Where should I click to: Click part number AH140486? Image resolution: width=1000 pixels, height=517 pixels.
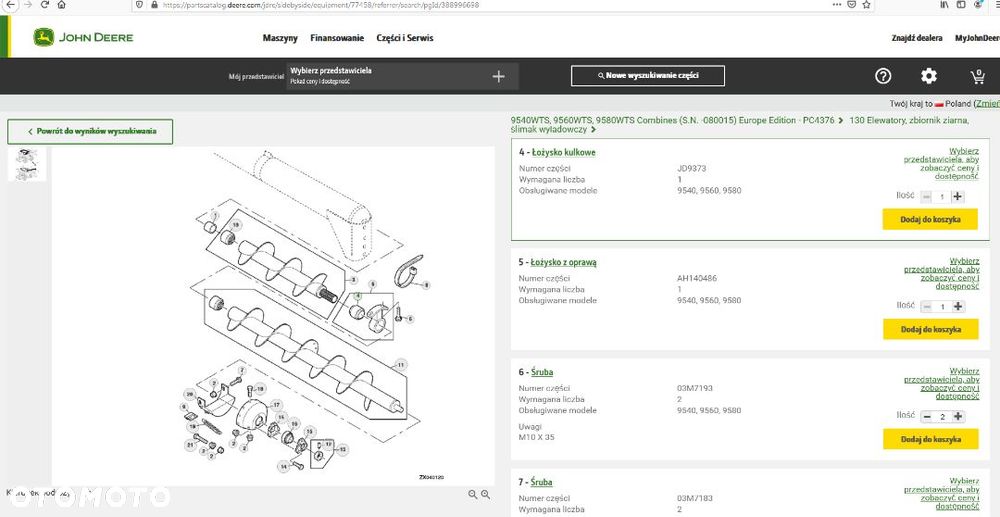pyautogui.click(x=695, y=279)
